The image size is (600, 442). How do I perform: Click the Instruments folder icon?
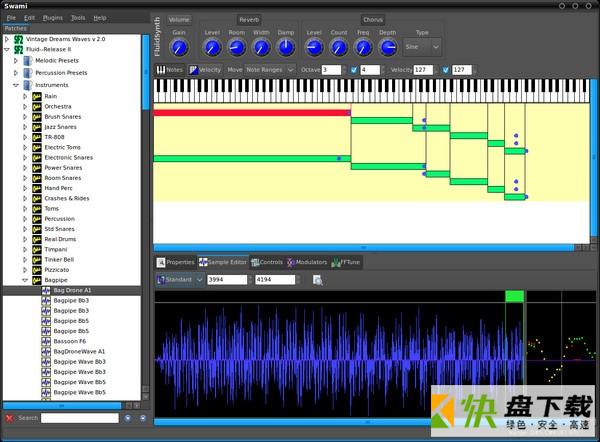[x=28, y=85]
